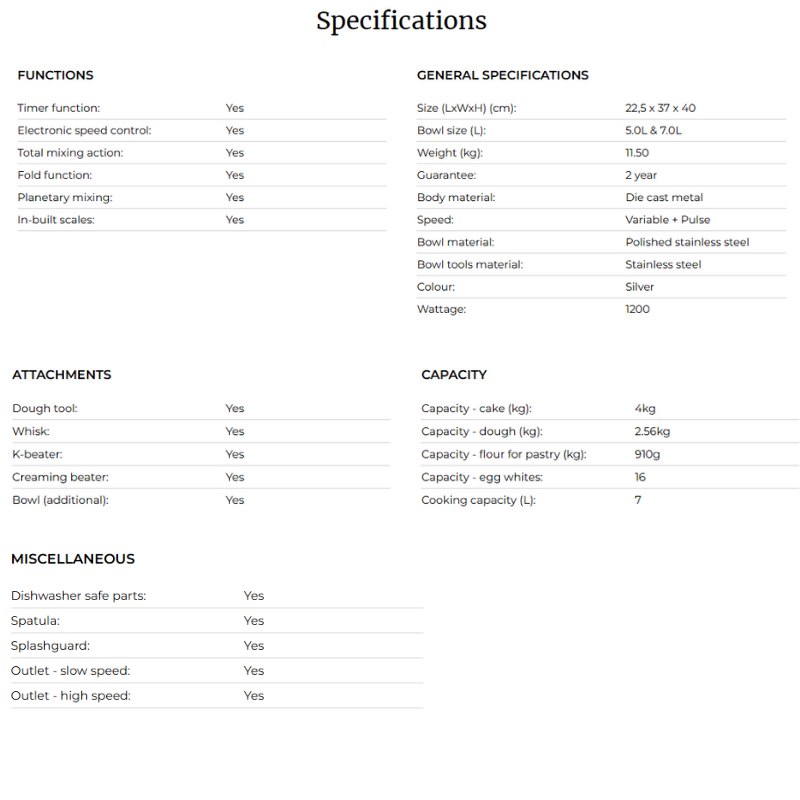The width and height of the screenshot is (800, 800).
Task: Click the Creaming beater label
Action: pos(60,477)
